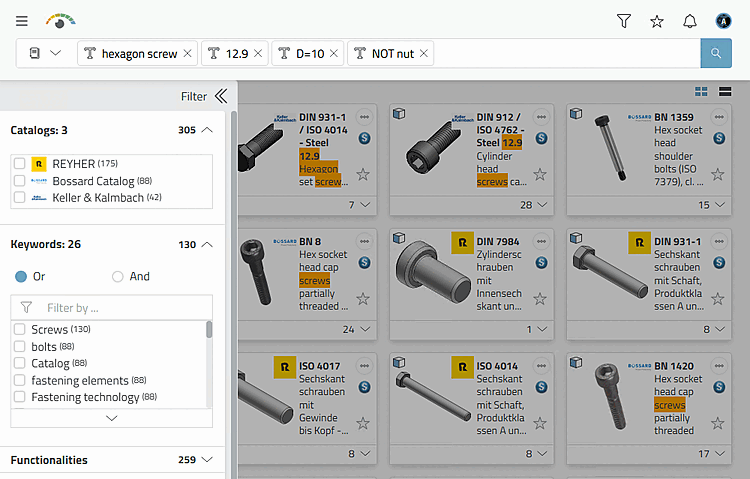Viewport: 750px width, 479px height.
Task: Click the 3D cube icon on DIN 7984 card
Action: 399,238
